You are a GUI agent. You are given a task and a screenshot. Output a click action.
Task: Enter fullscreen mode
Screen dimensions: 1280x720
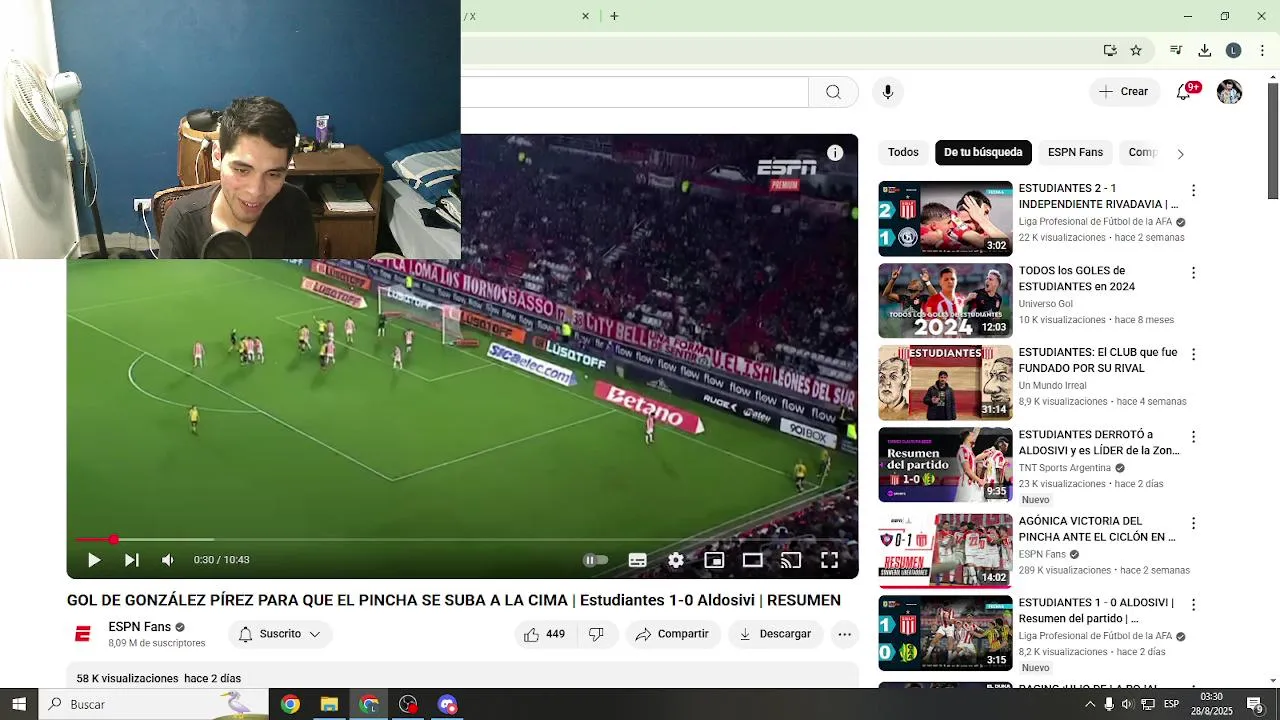(x=830, y=560)
